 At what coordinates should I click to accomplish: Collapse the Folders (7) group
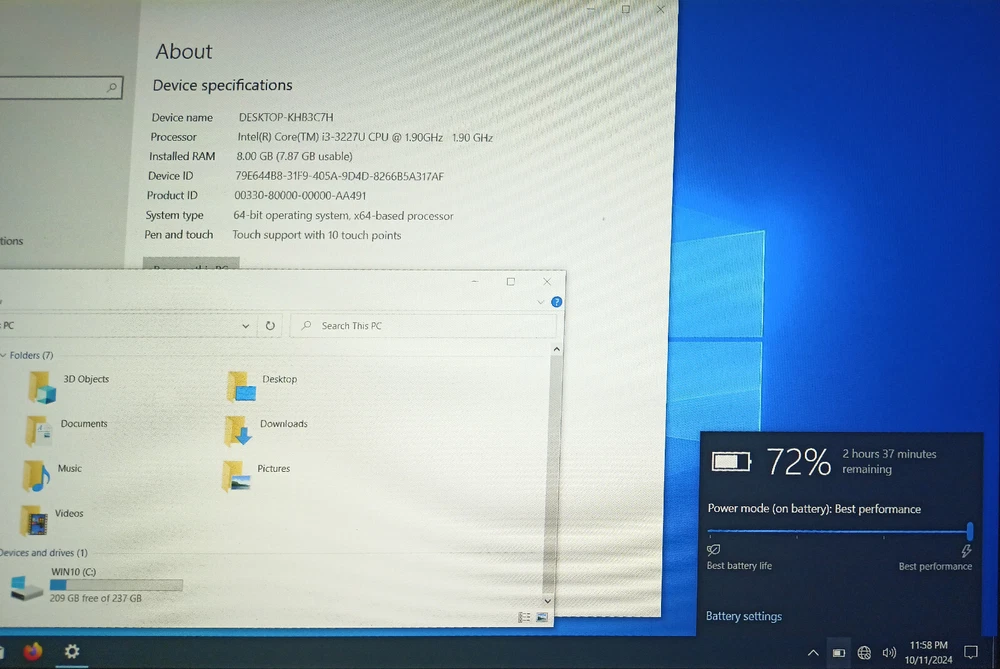[x=4, y=356]
